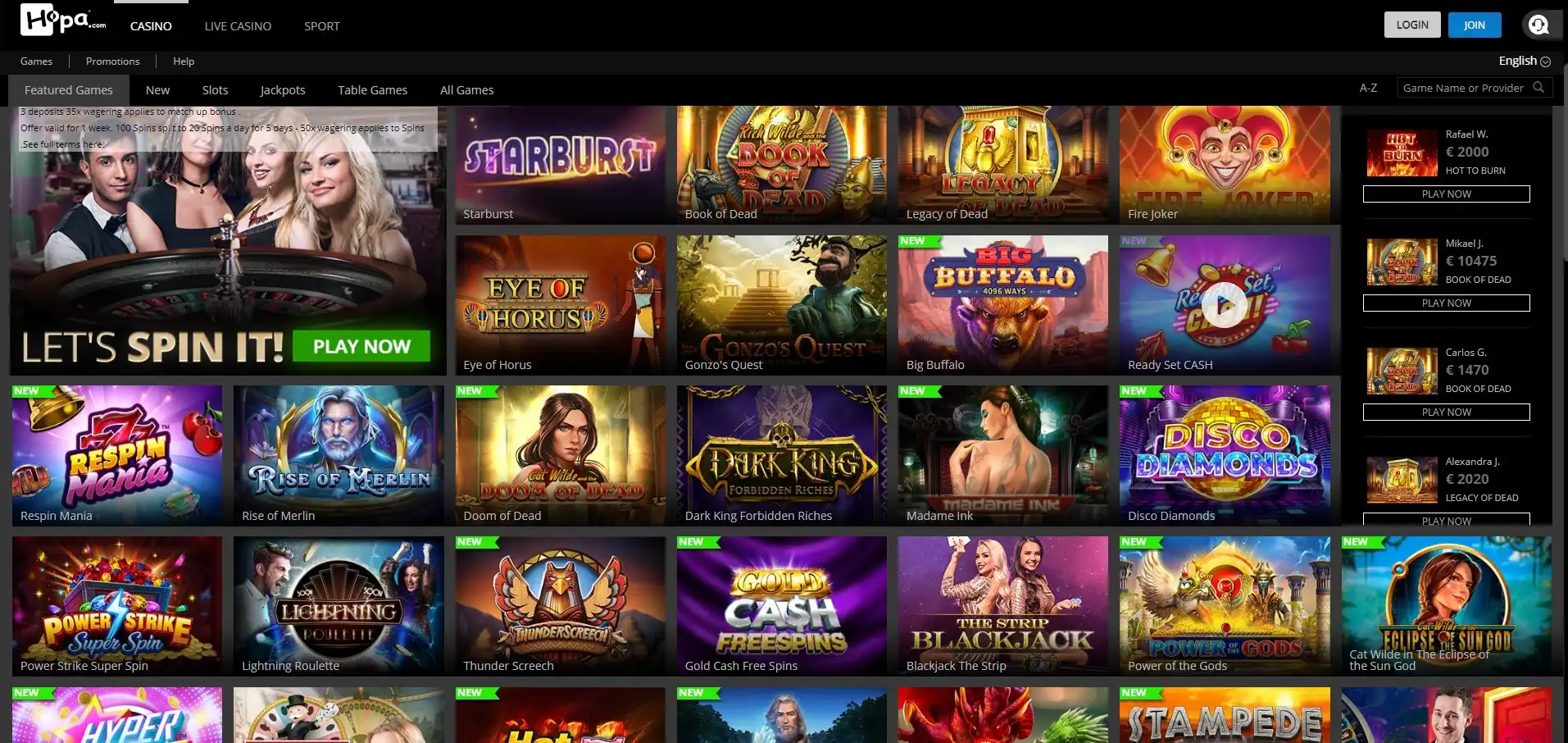Expand the English language dropdown
This screenshot has height=743, width=1568.
pyautogui.click(x=1525, y=61)
